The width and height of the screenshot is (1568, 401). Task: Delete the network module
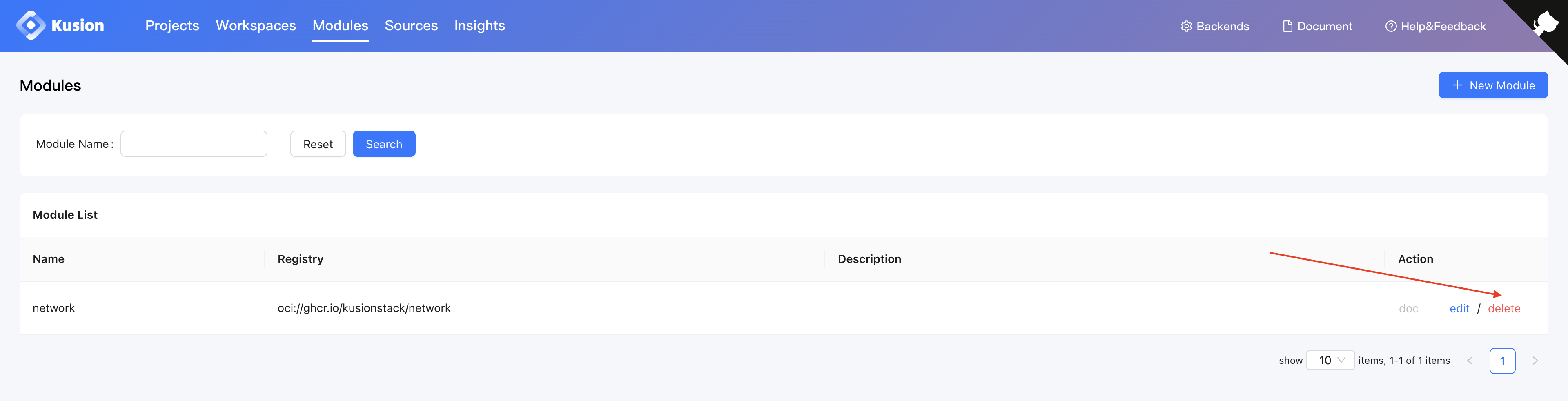(x=1503, y=308)
